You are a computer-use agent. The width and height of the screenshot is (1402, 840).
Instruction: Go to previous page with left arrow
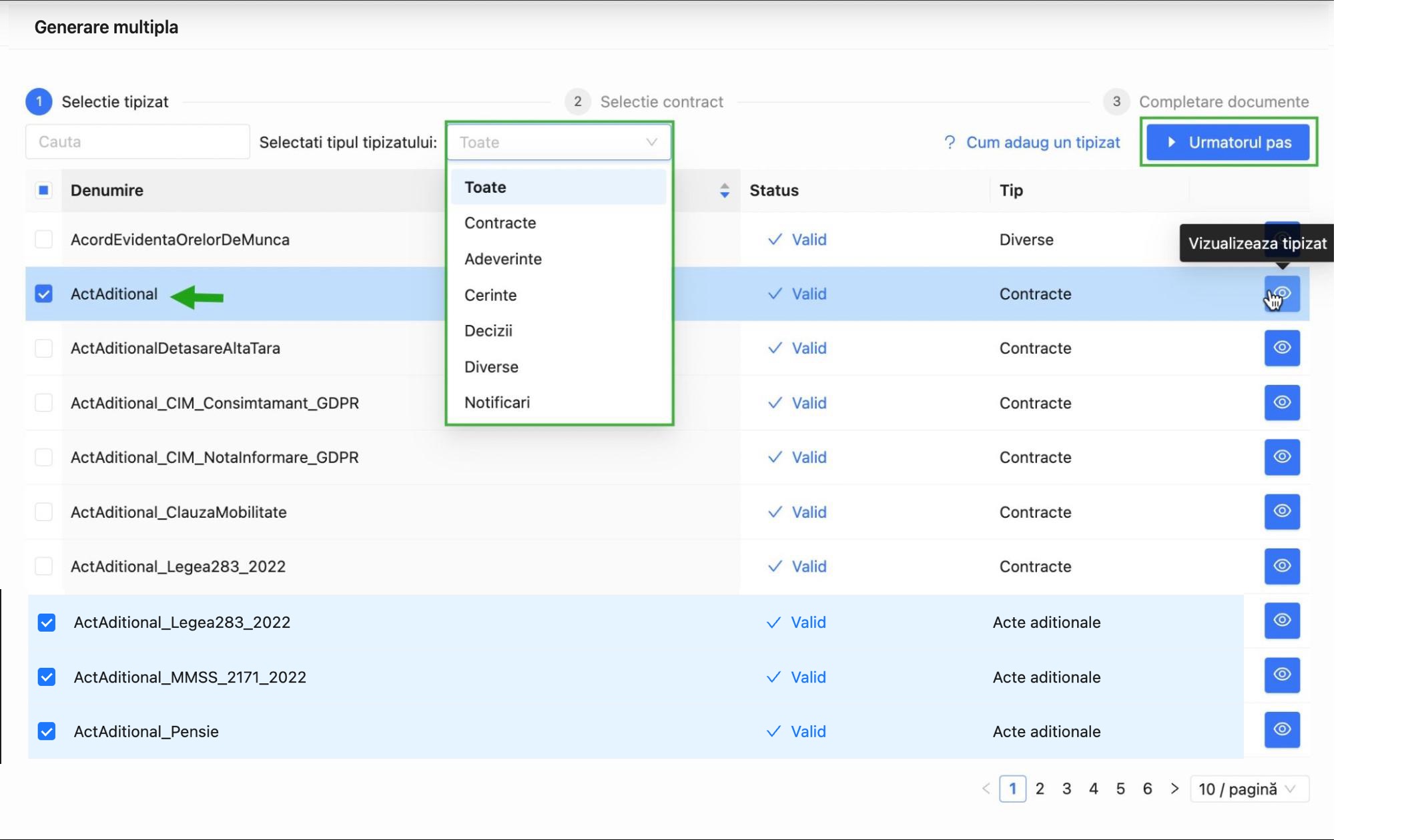[x=986, y=789]
